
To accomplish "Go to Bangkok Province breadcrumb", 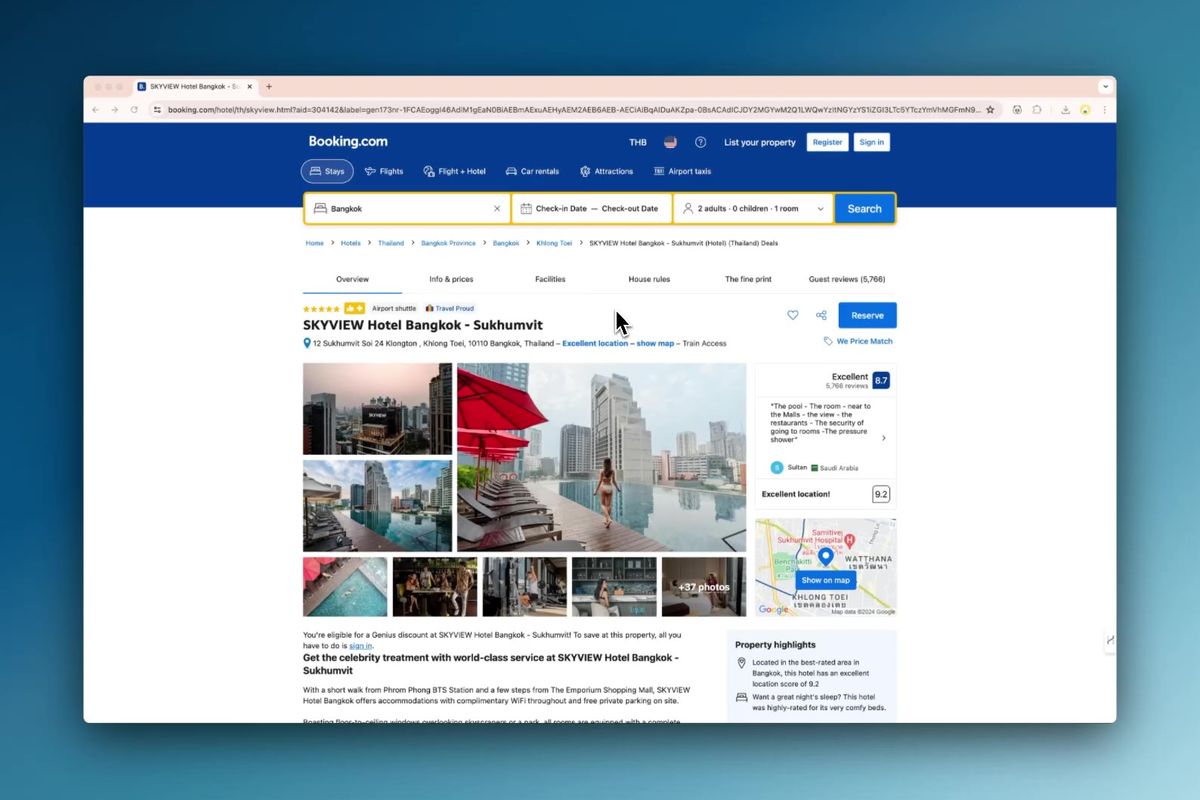I will [448, 243].
